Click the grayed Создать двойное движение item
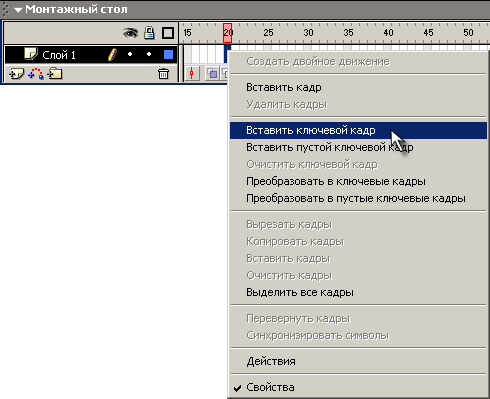The image size is (490, 399). coord(358,62)
